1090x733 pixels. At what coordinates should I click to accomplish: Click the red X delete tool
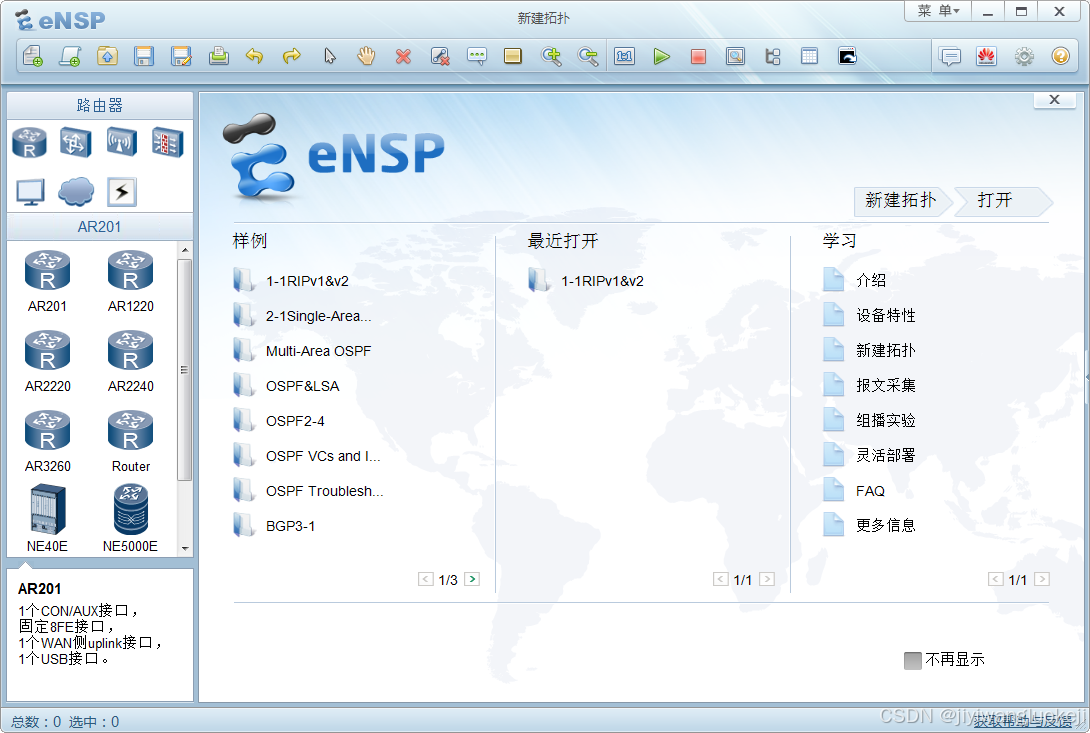403,57
